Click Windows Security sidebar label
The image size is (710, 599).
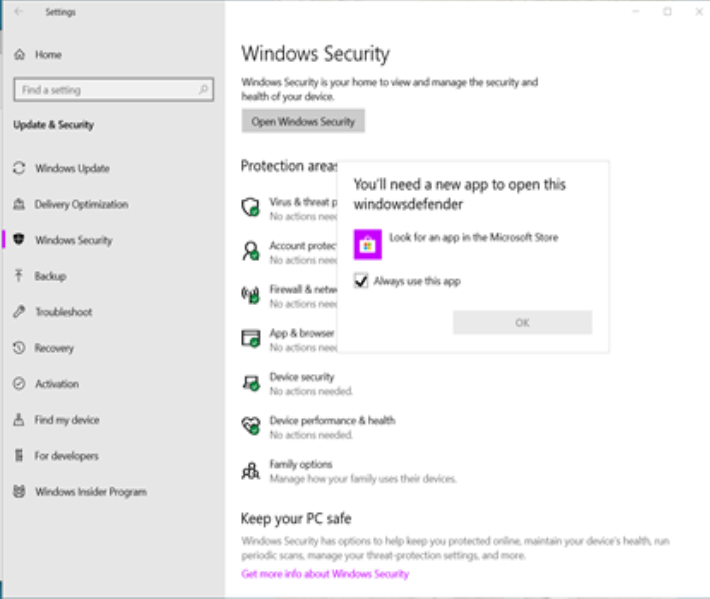(x=74, y=240)
